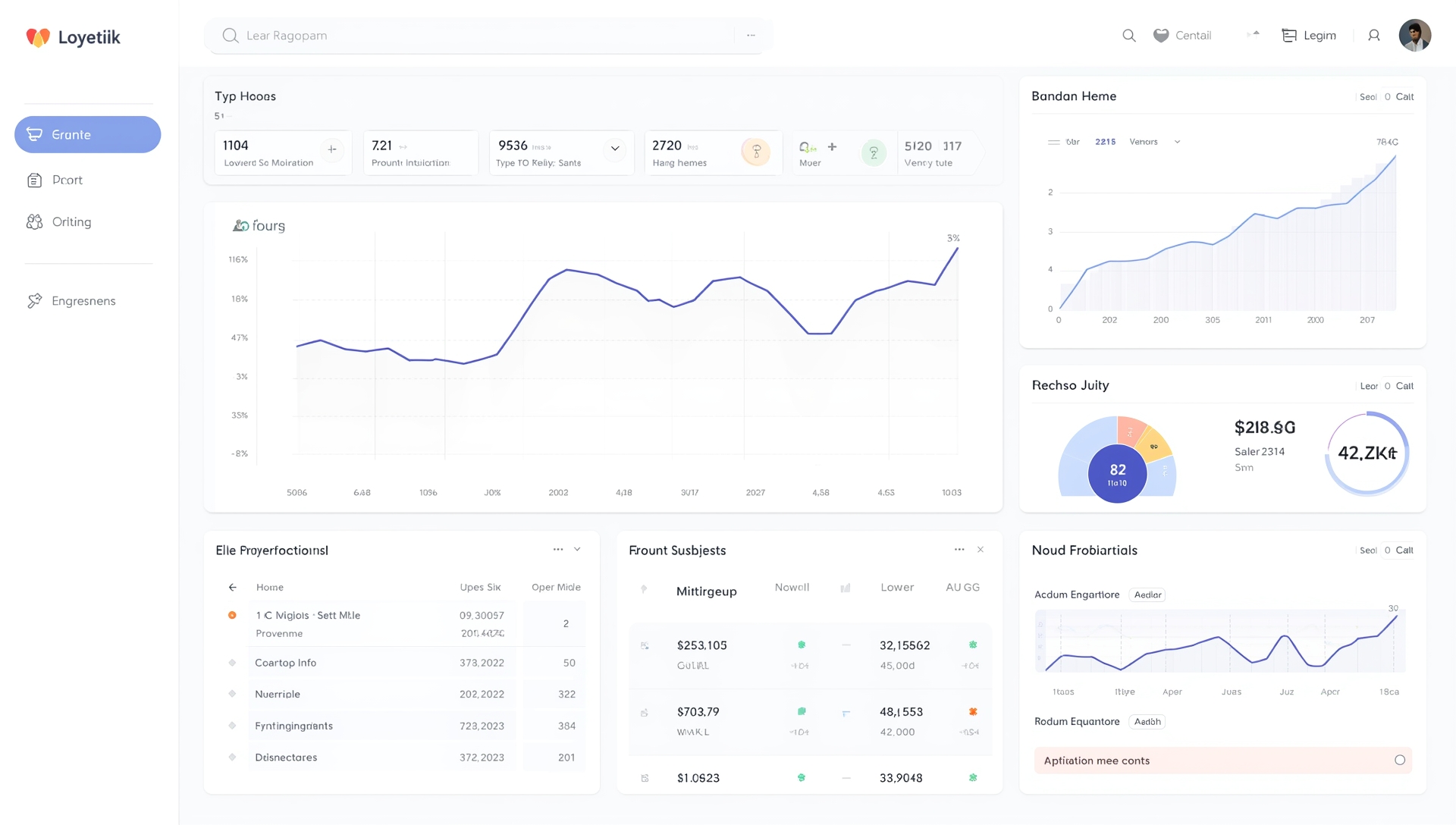Click the Aedlar tag next to Acdum Engartlore

click(1147, 594)
